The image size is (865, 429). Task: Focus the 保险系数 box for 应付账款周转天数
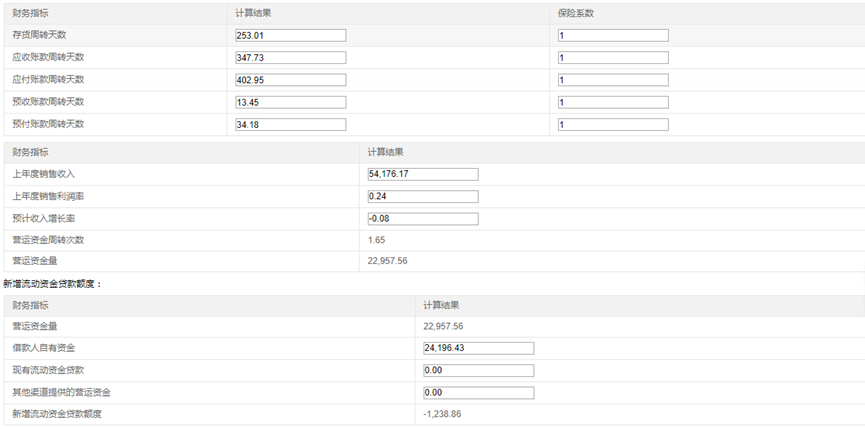click(613, 80)
